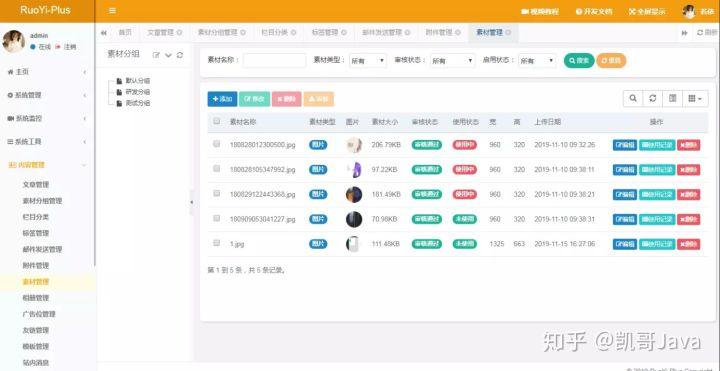Collapse the group tree panel with arrow handle
Screen dimensions: 720x371
point(191,202)
